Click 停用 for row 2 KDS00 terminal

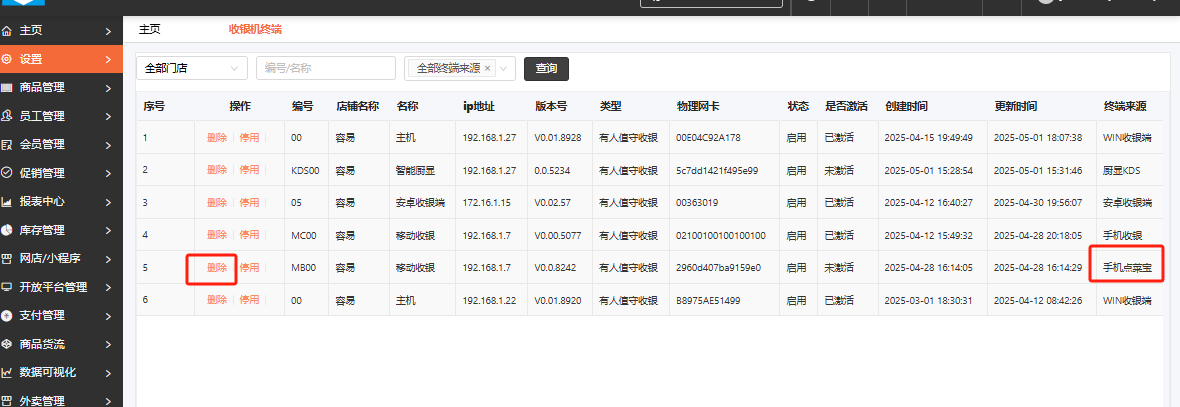(x=249, y=170)
